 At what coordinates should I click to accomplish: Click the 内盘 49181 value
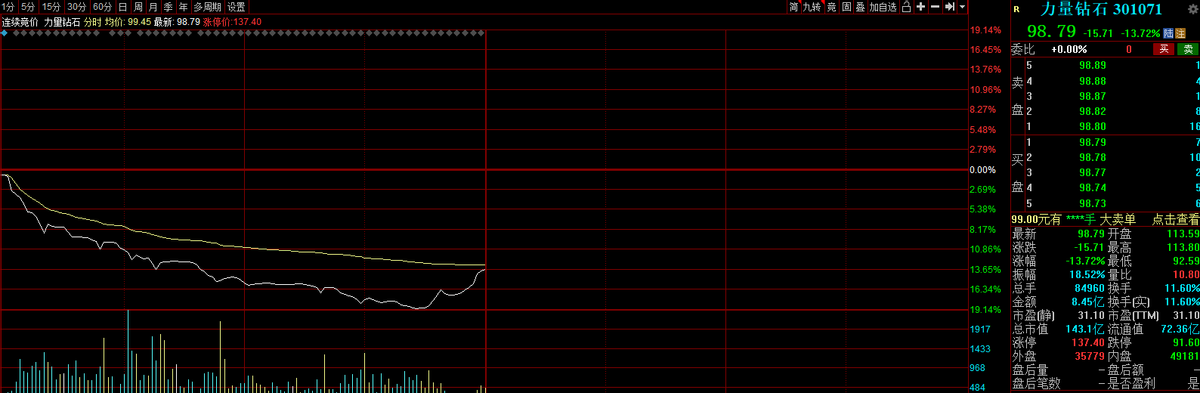pos(1184,355)
